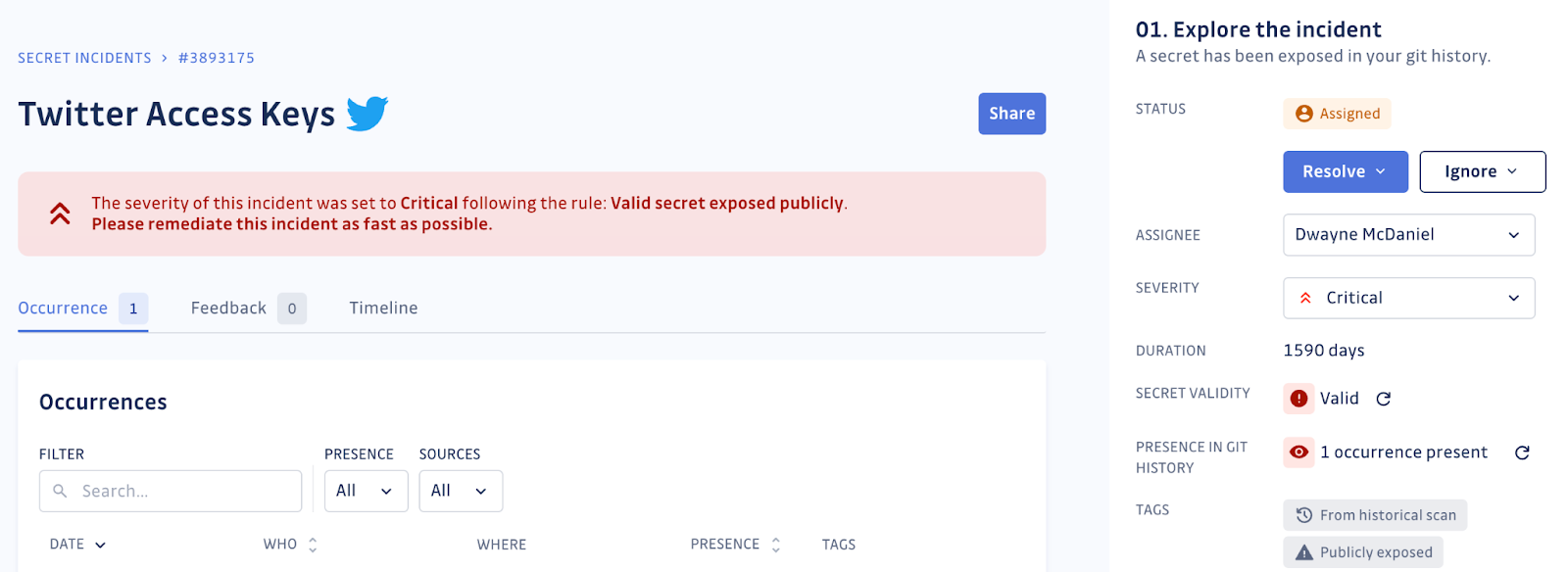
Task: Open the Severity dropdown showing Critical
Action: pyautogui.click(x=1408, y=298)
